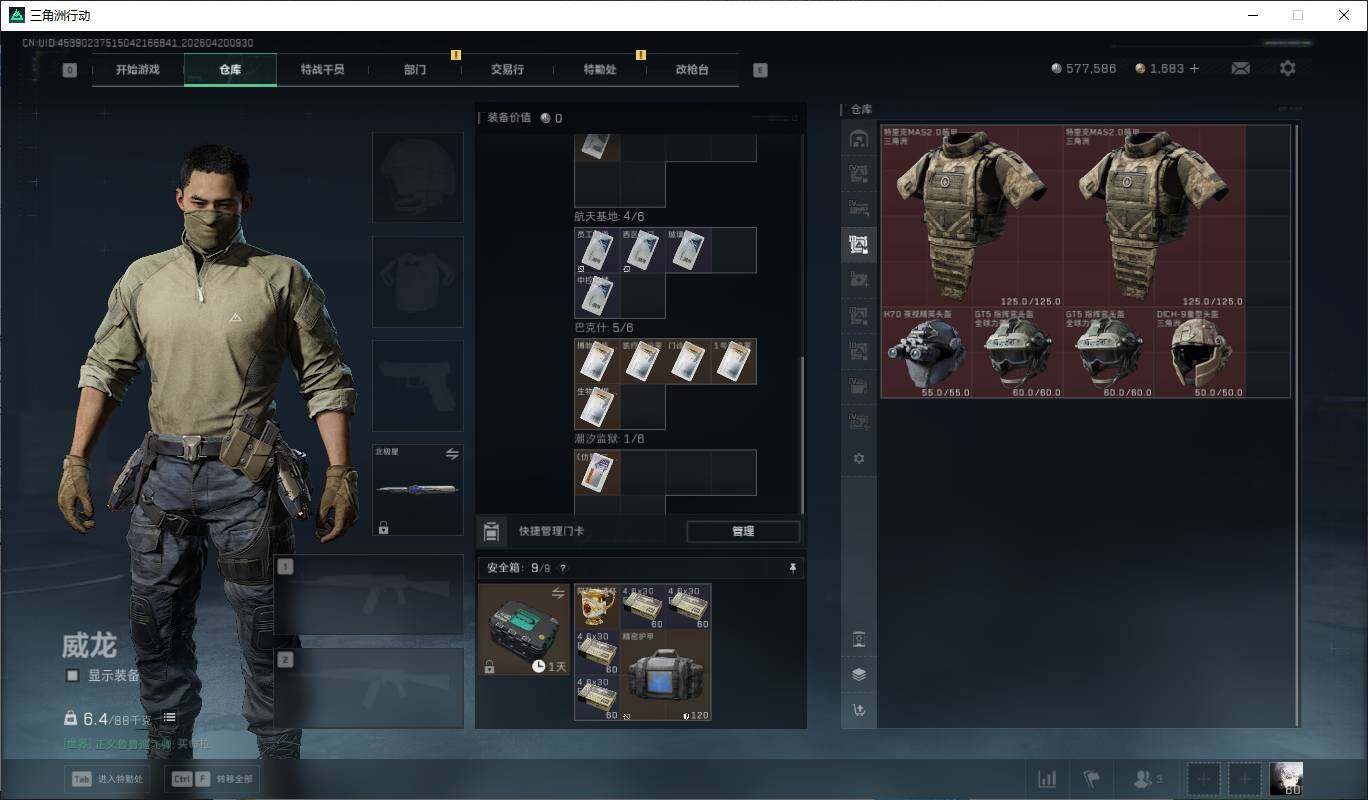Click the question mark next to 安全箱

563,568
